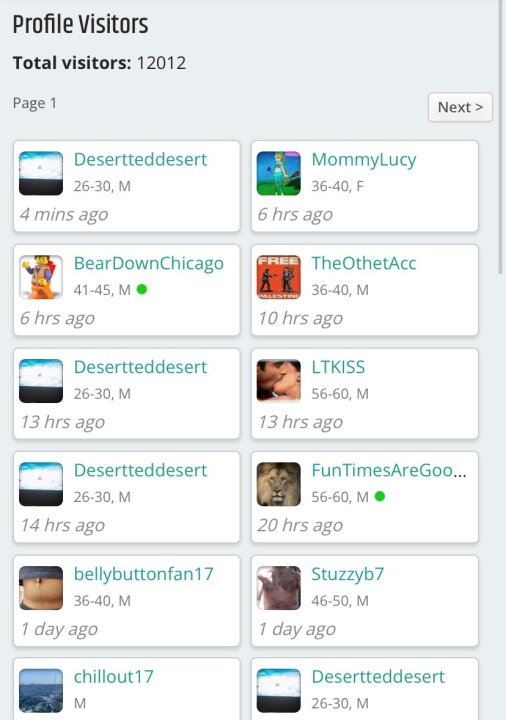
Task: Click Stuzzyb7's profile picture
Action: 278,588
